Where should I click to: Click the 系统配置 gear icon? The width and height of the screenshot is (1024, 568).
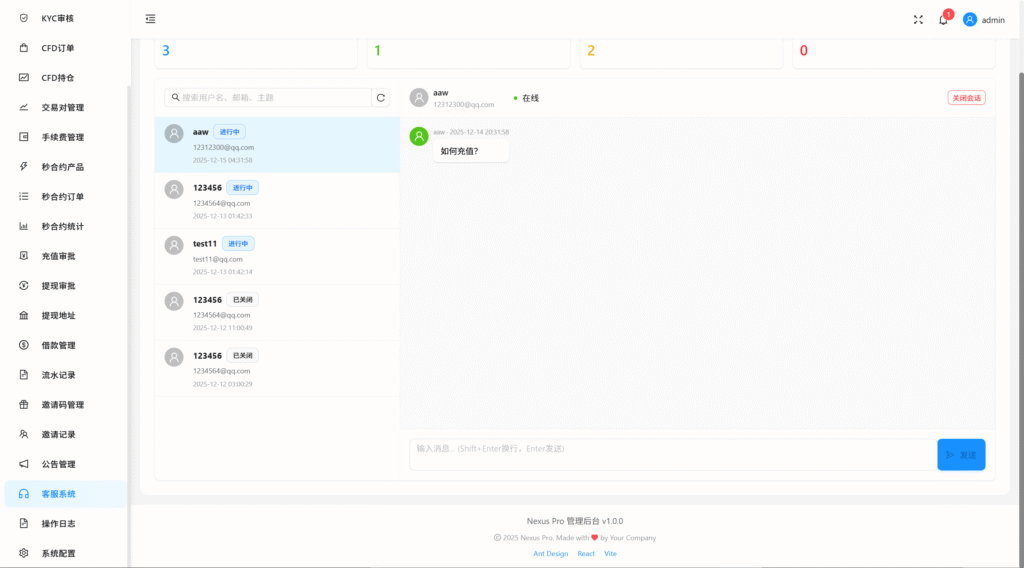24,553
